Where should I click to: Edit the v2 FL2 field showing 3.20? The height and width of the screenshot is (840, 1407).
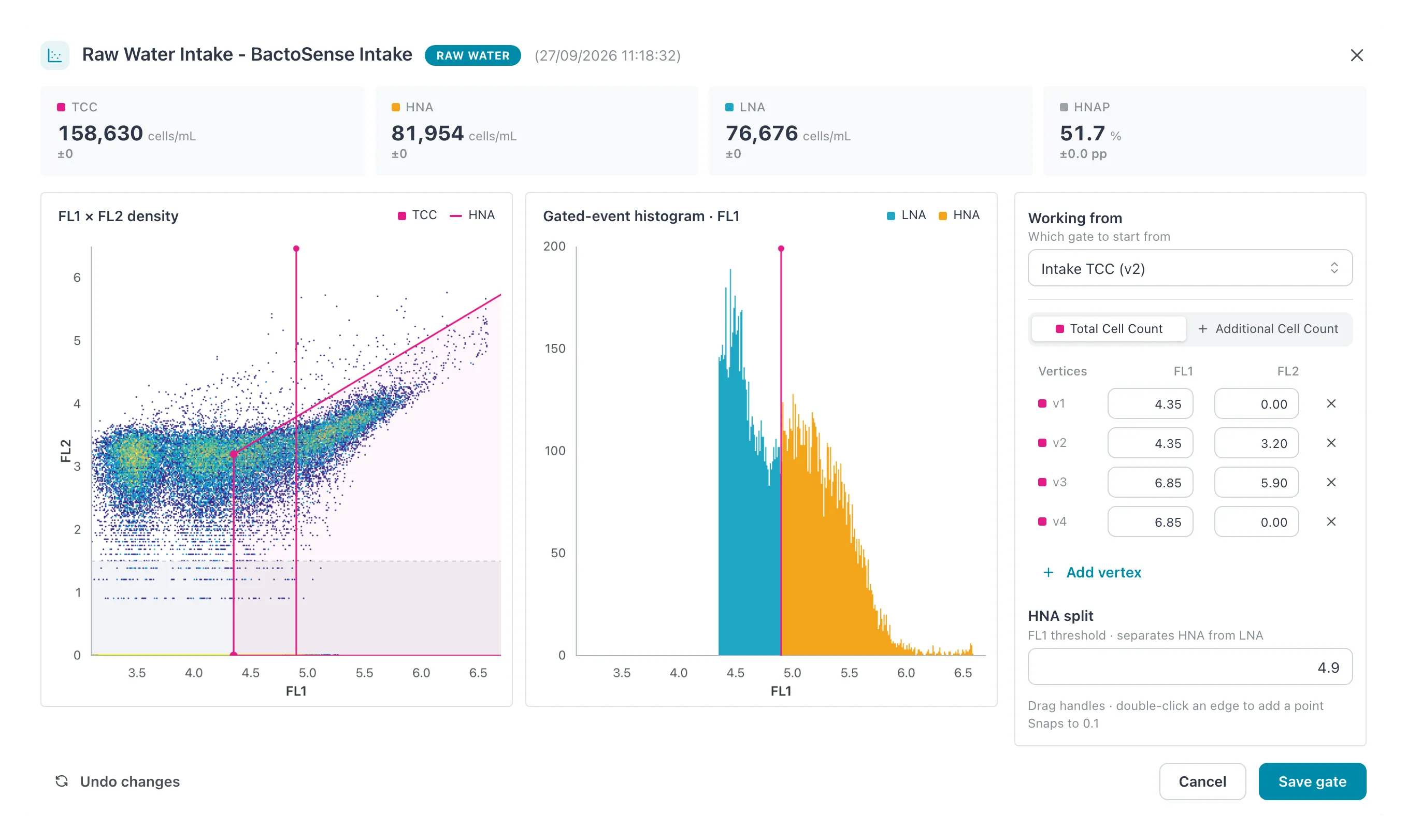pyautogui.click(x=1256, y=443)
